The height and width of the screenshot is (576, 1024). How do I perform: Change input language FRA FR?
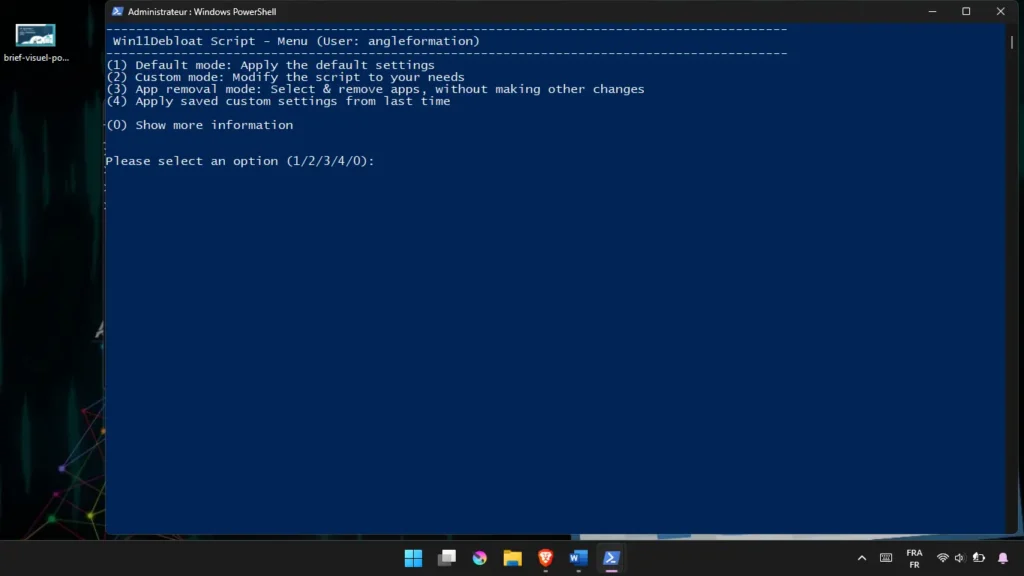(914, 558)
